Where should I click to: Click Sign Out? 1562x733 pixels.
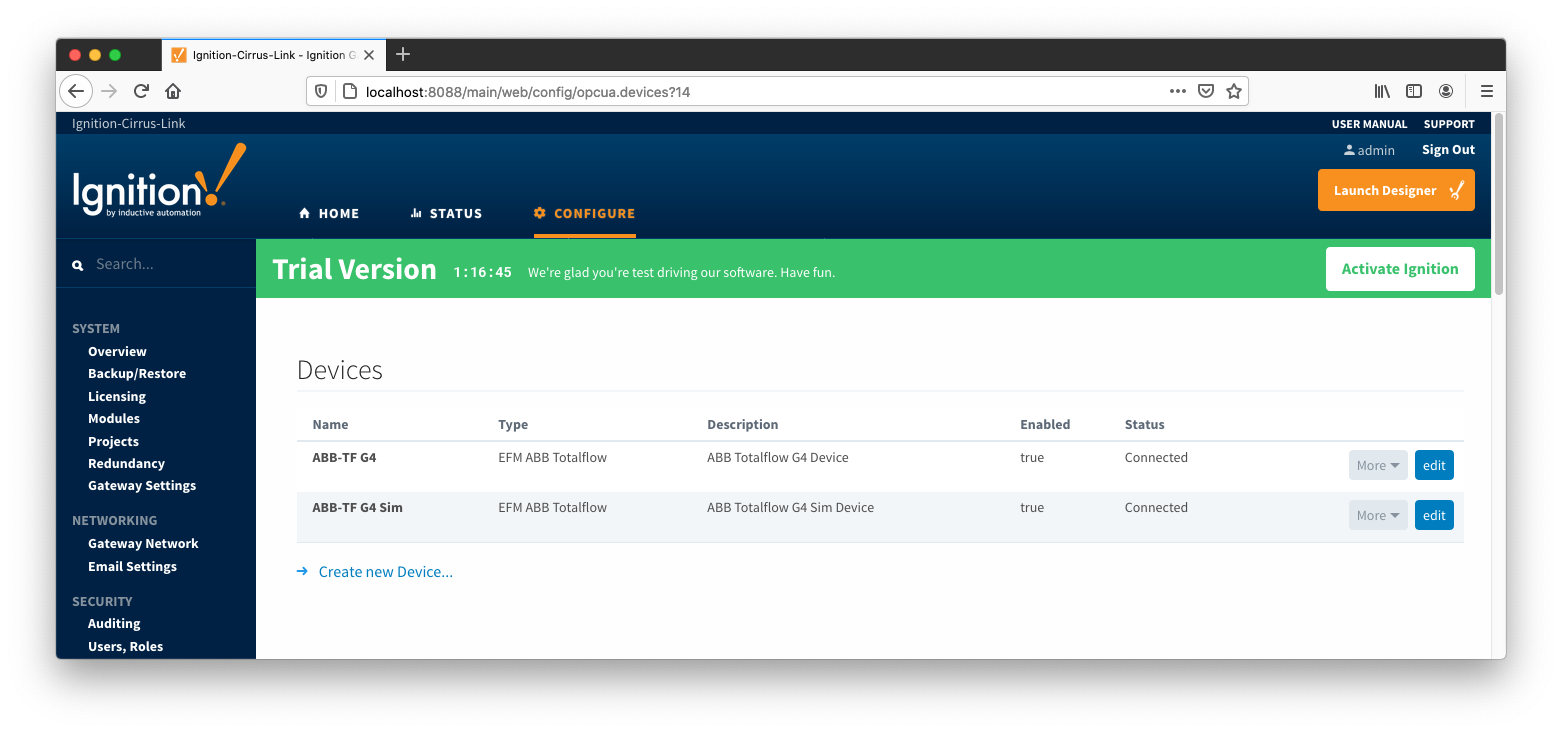(1448, 150)
